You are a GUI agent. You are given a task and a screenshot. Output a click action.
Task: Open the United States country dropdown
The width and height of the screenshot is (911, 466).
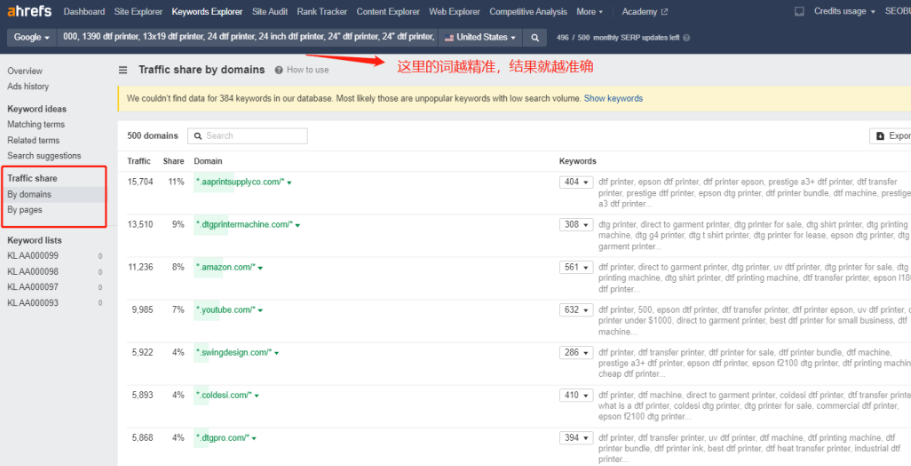(x=480, y=37)
